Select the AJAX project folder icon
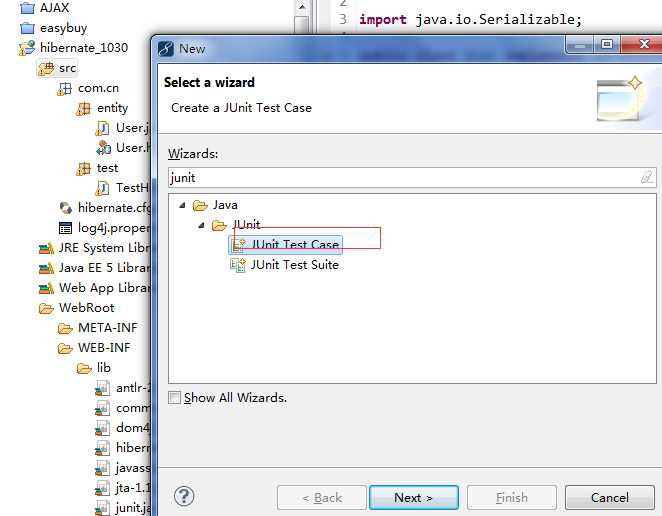Viewport: 662px width, 516px height. 27,8
